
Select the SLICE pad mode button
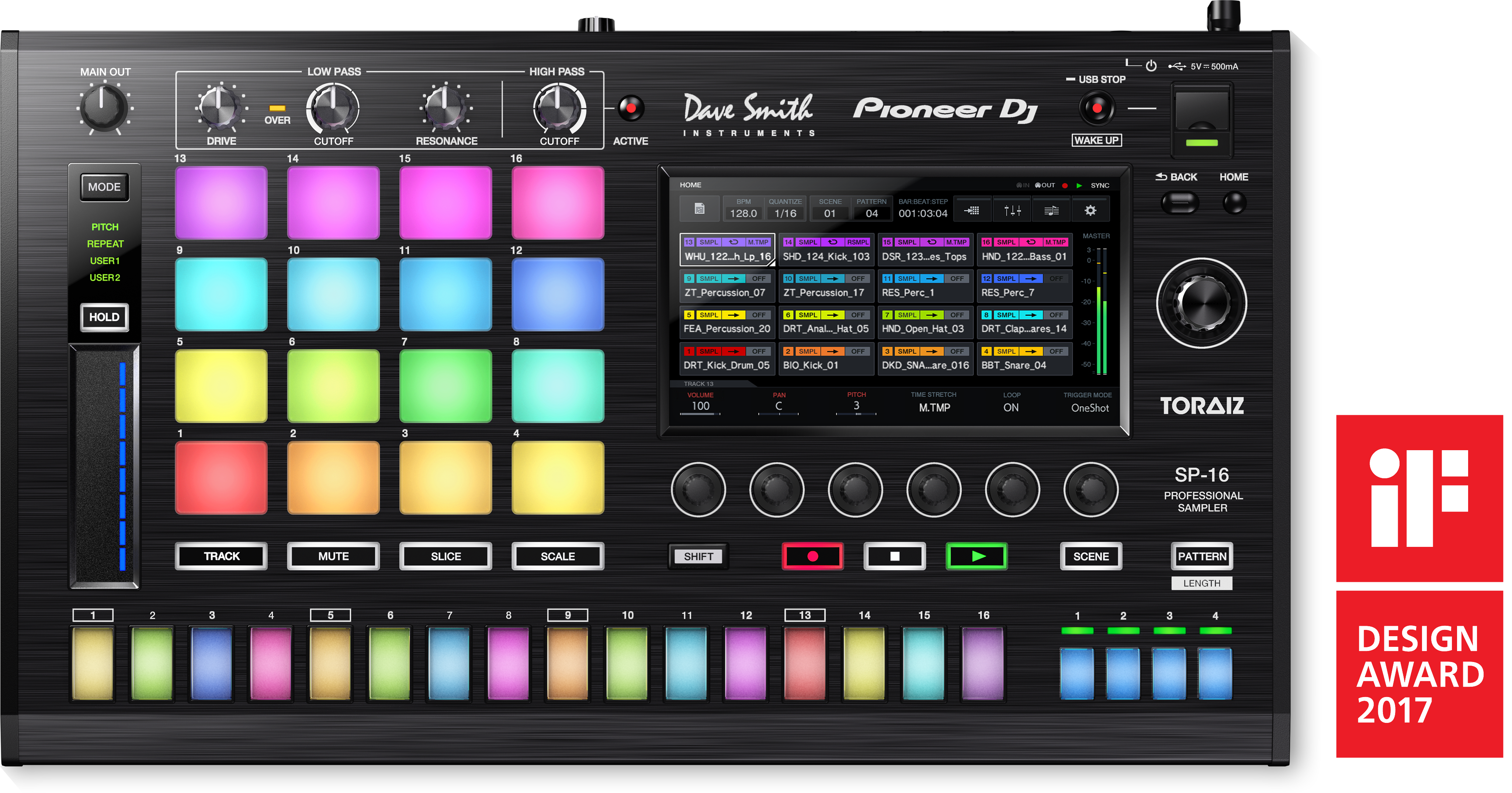point(445,556)
